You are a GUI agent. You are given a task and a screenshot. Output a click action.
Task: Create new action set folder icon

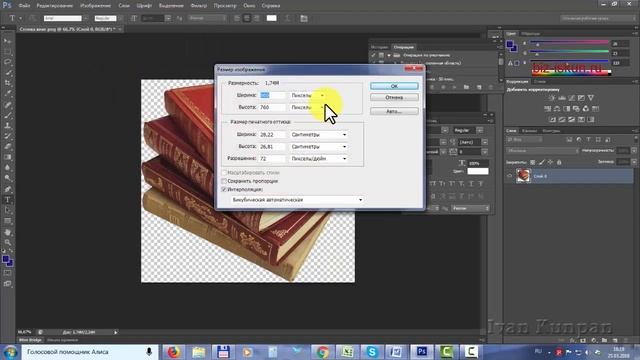(x=466, y=87)
